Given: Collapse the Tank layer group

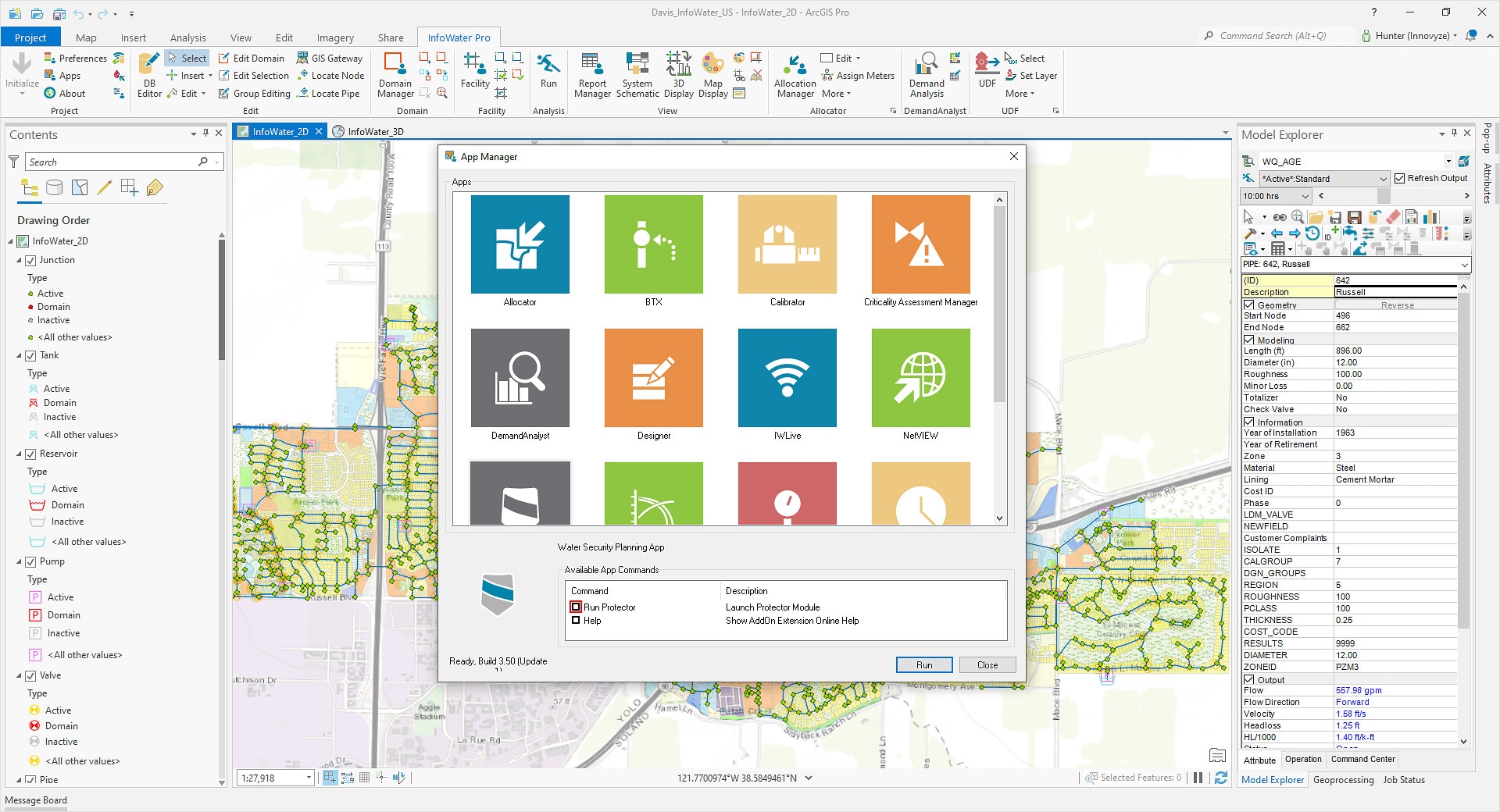Looking at the screenshot, I should [x=20, y=356].
